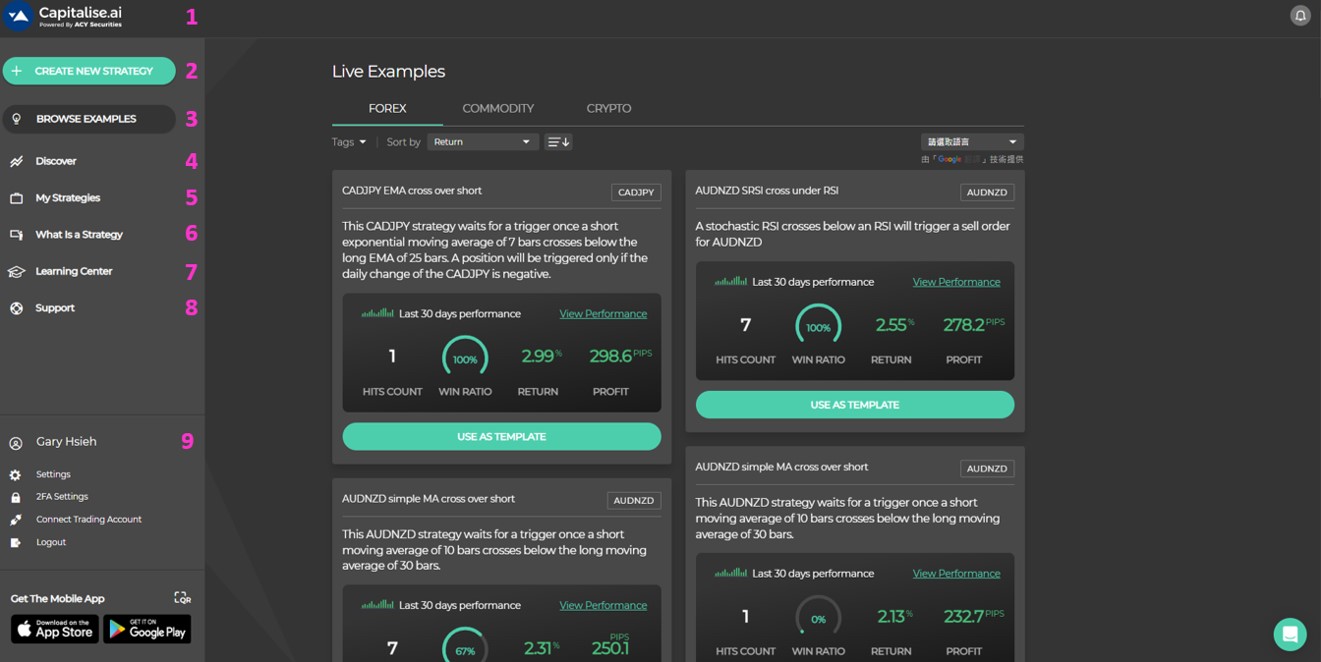The height and width of the screenshot is (662, 1321).
Task: Go to the Learning Center
Action: tap(74, 271)
